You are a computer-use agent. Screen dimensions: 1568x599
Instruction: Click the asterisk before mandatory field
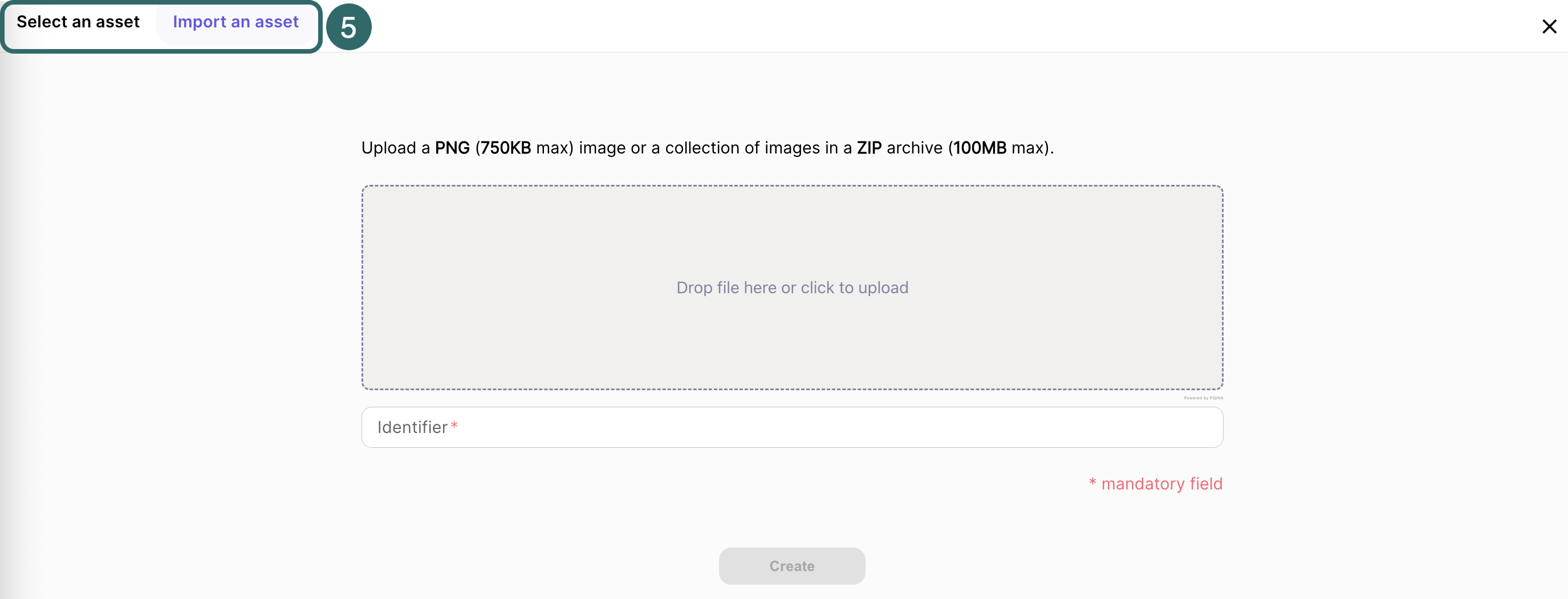[1092, 483]
